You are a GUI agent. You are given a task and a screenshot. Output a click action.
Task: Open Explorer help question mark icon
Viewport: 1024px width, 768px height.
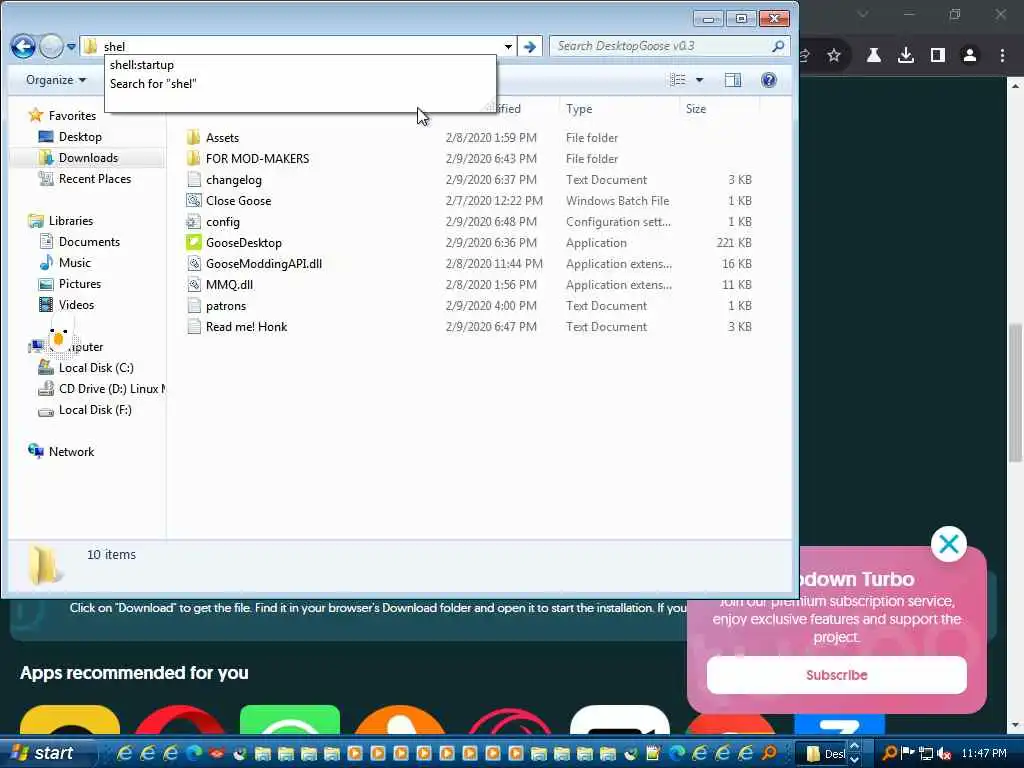[x=769, y=80]
